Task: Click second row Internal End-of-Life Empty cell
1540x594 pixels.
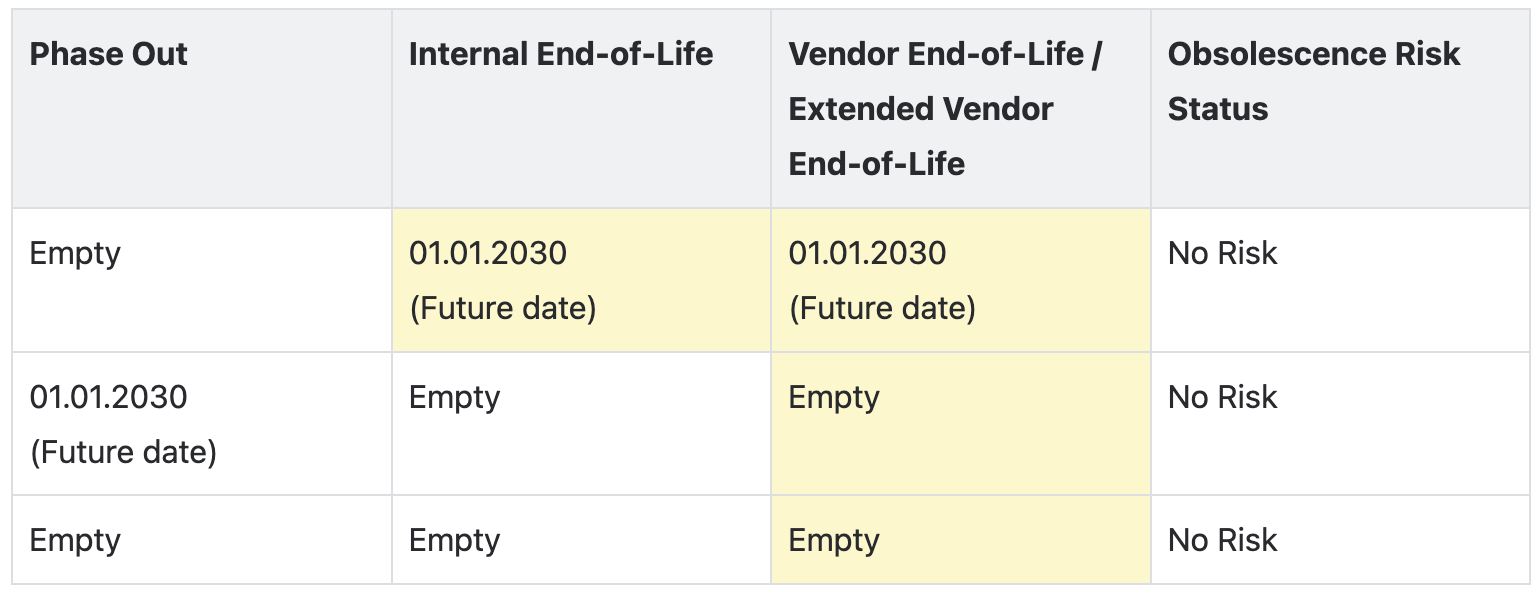Action: tap(581, 424)
